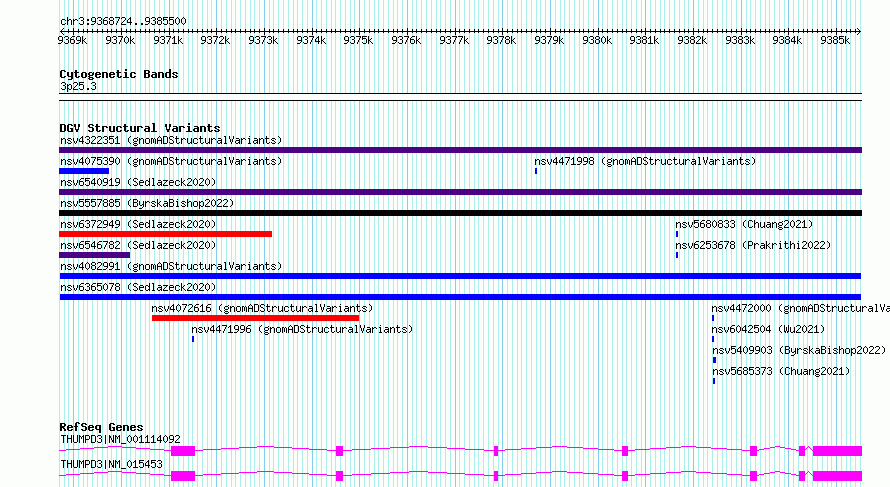Click the DGV Structural Variants track title
This screenshot has width=890, height=487.
140,128
